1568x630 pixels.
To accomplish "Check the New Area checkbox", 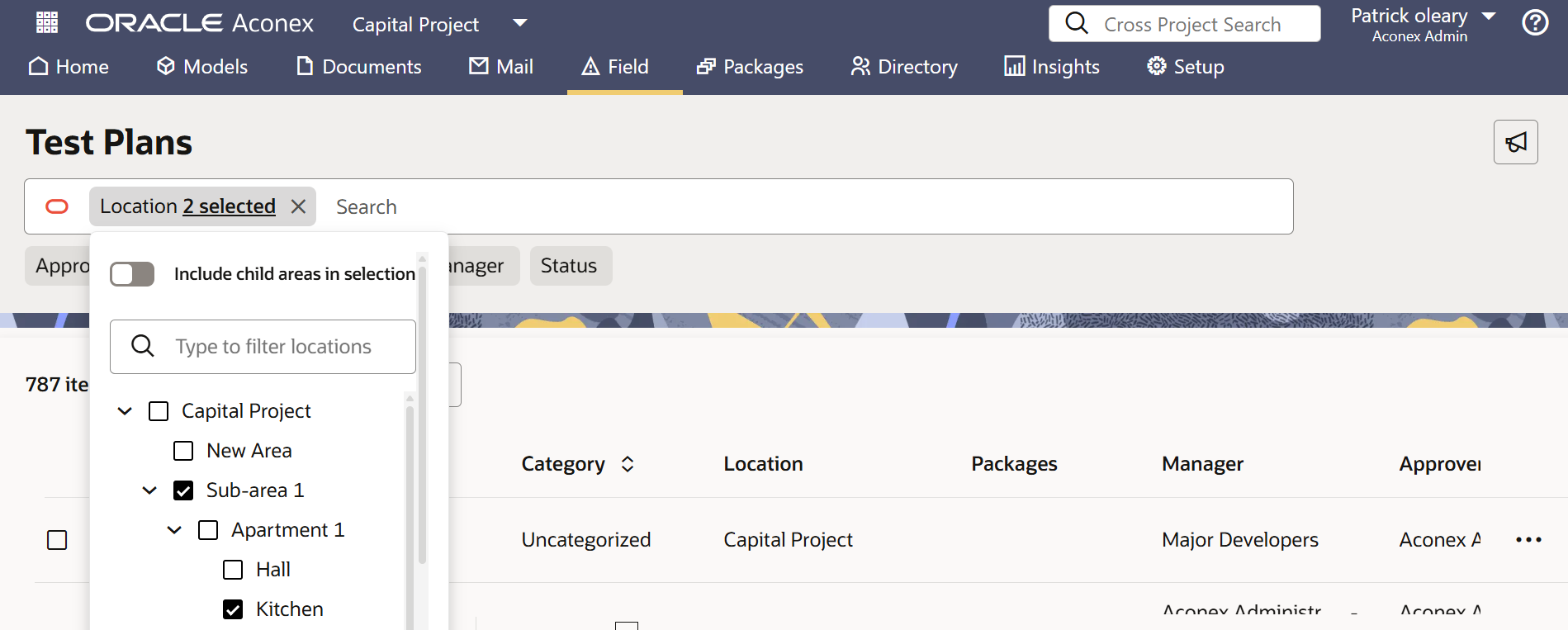I will coord(183,451).
